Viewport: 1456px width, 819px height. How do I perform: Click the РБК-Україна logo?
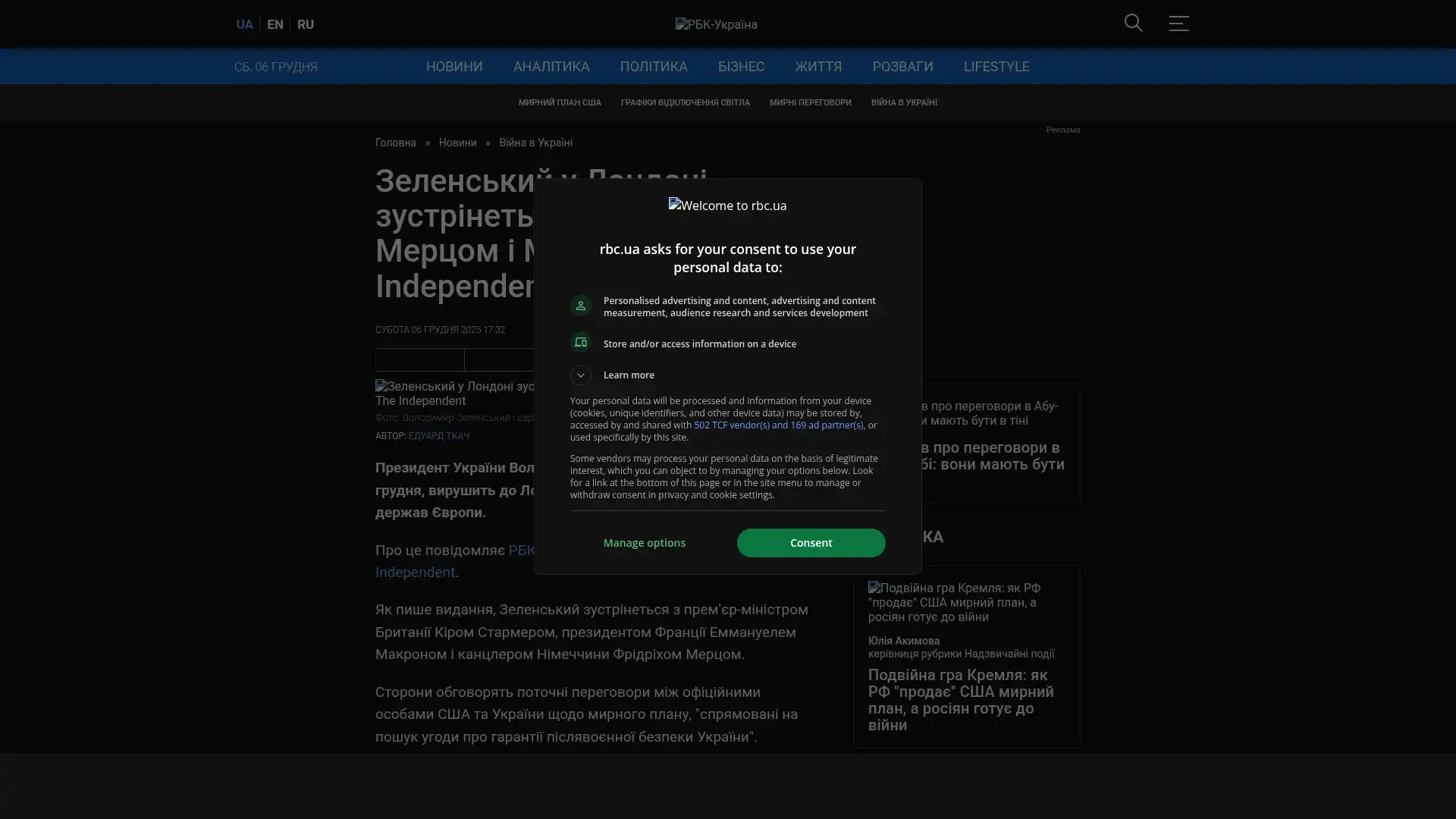(x=716, y=24)
